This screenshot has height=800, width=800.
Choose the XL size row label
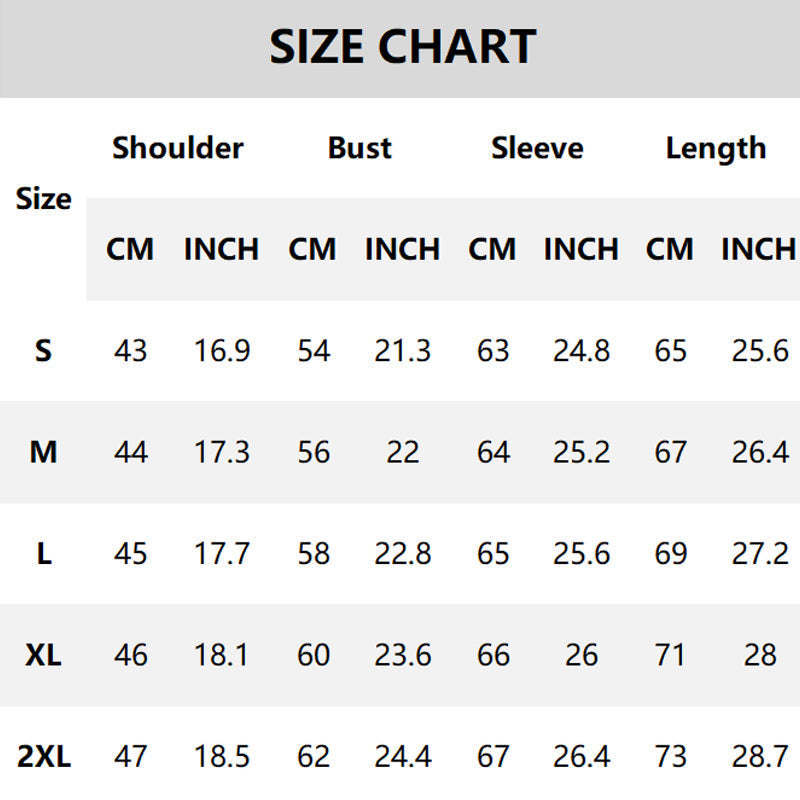43,655
